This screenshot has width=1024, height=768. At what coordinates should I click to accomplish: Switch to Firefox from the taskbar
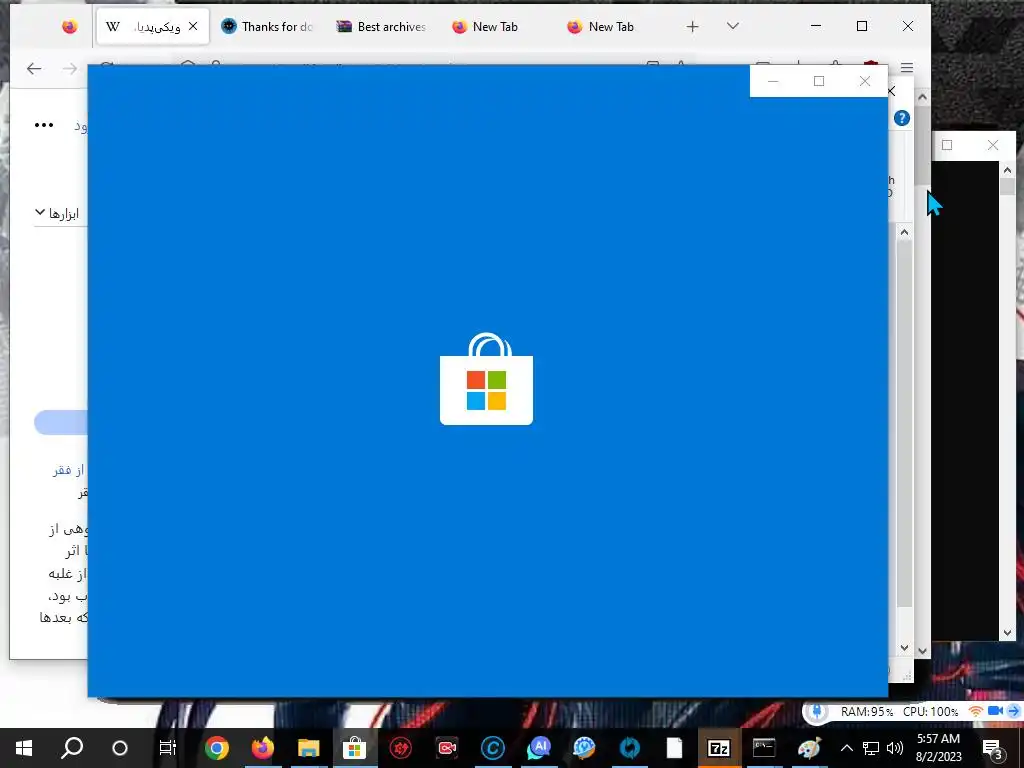point(263,748)
